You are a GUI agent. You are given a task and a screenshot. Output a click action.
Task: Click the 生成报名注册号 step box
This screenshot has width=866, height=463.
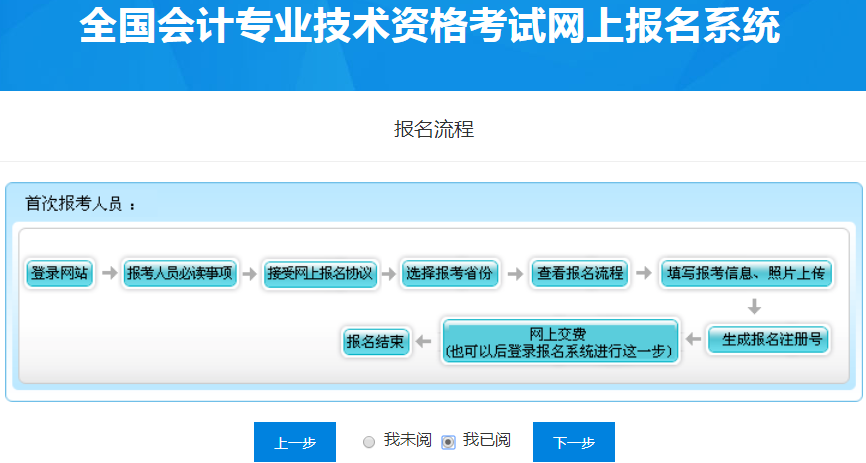(x=767, y=340)
